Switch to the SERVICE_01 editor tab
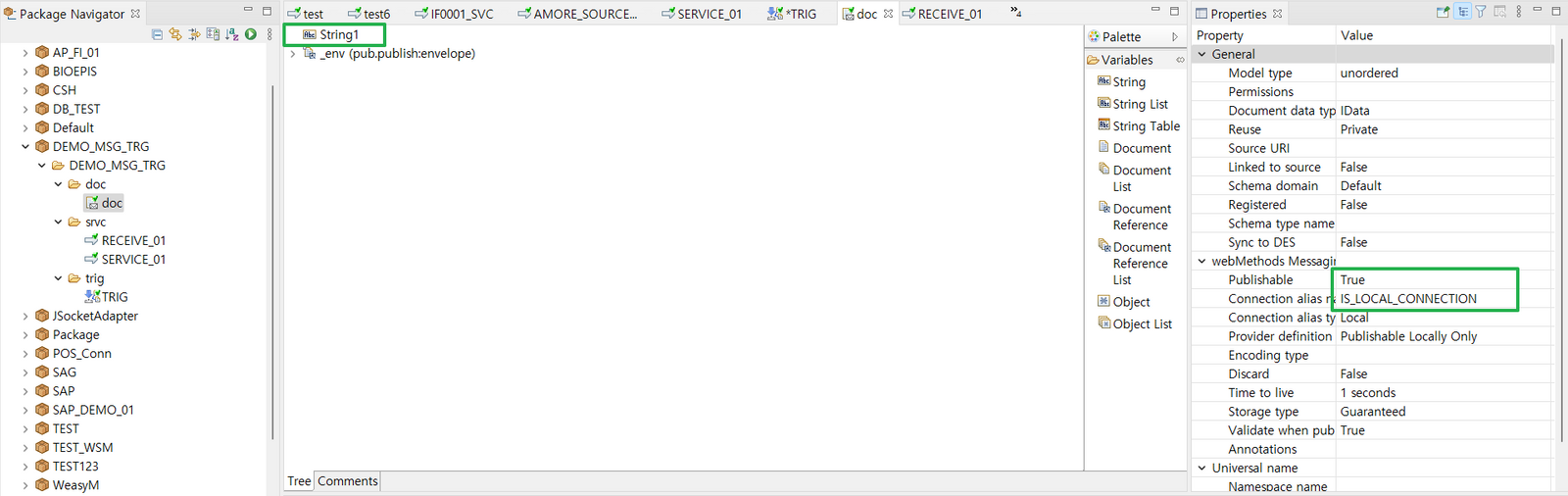1568x496 pixels. pyautogui.click(x=709, y=14)
